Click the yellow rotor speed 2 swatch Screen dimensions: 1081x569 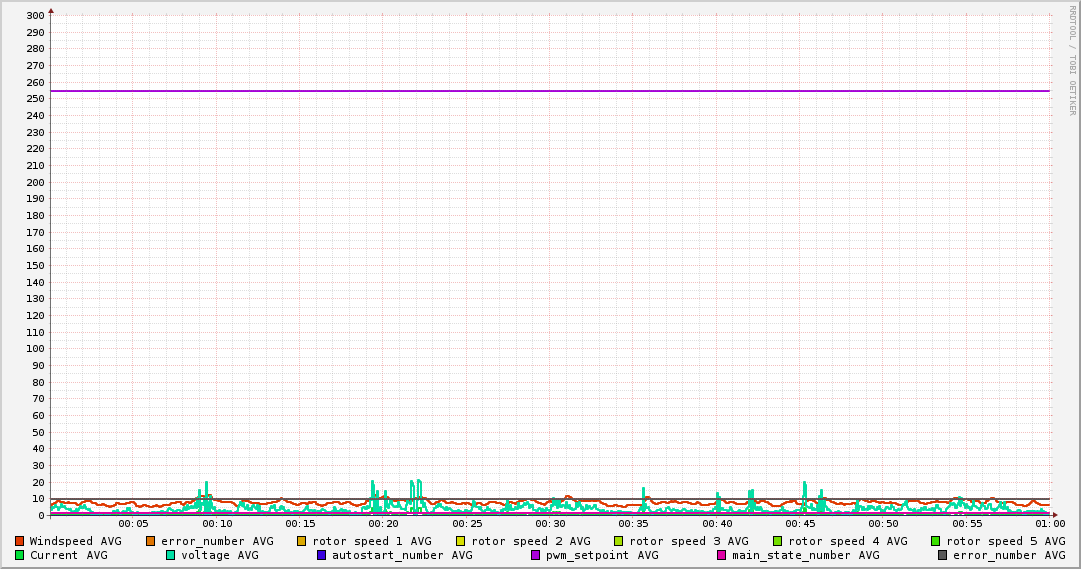460,541
